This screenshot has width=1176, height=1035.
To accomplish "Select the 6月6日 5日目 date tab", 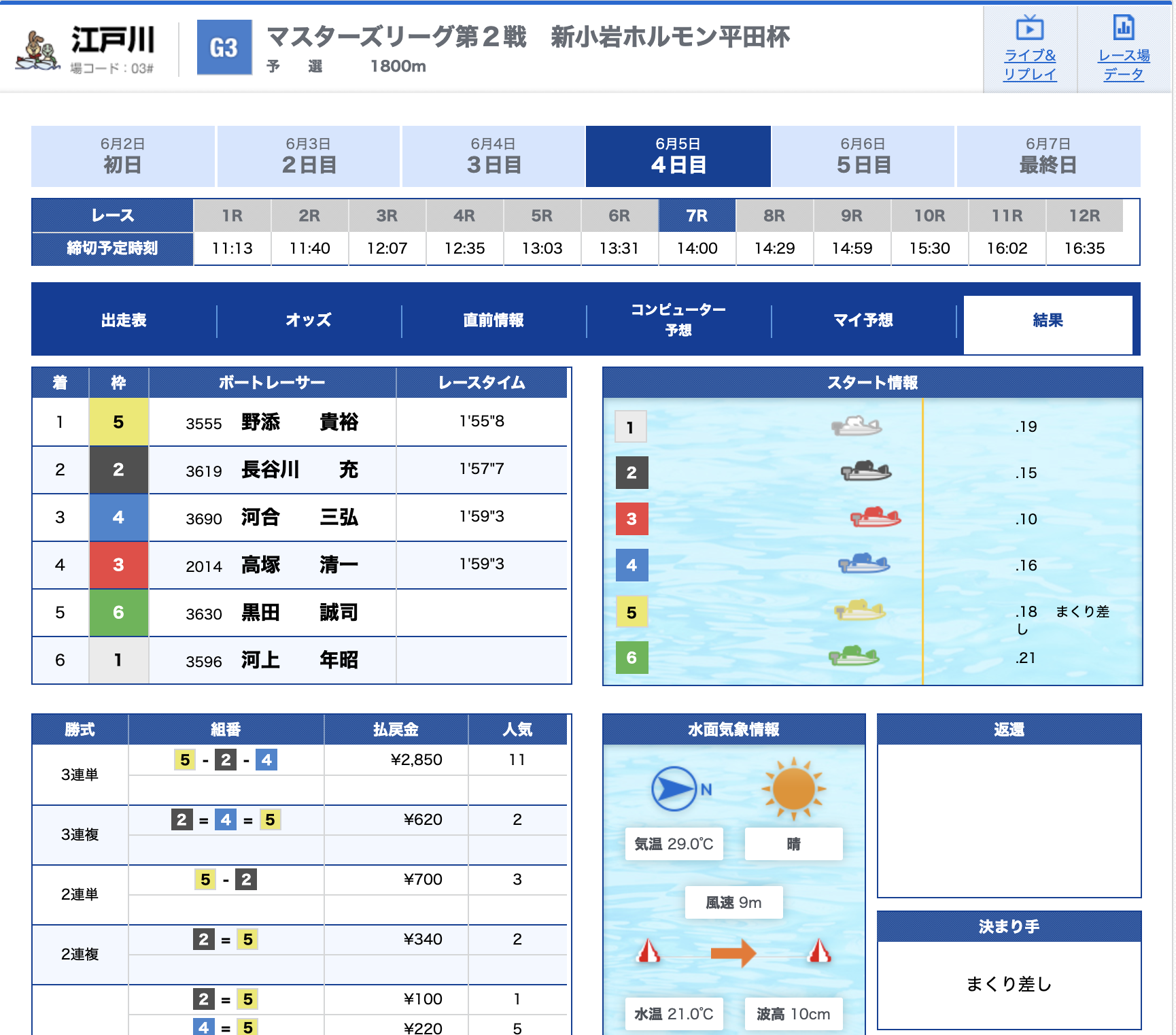I will click(x=863, y=156).
